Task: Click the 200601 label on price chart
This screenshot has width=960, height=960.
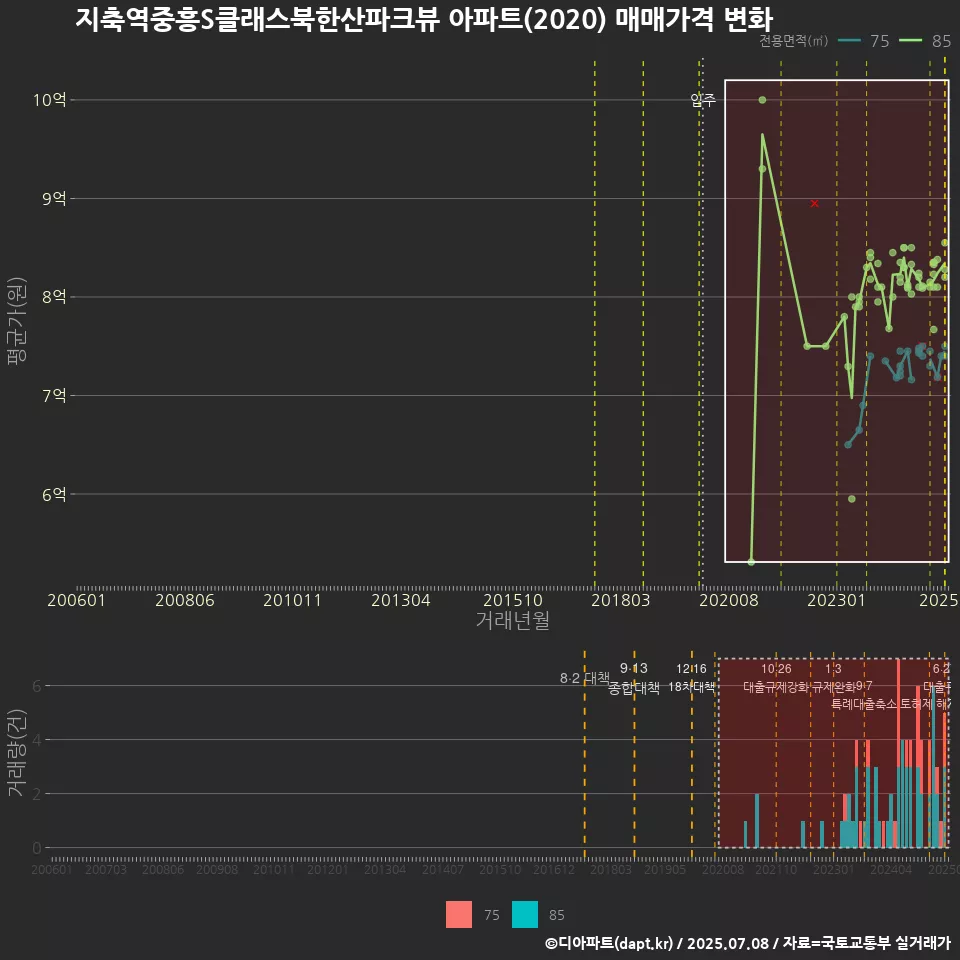Action: coord(77,600)
